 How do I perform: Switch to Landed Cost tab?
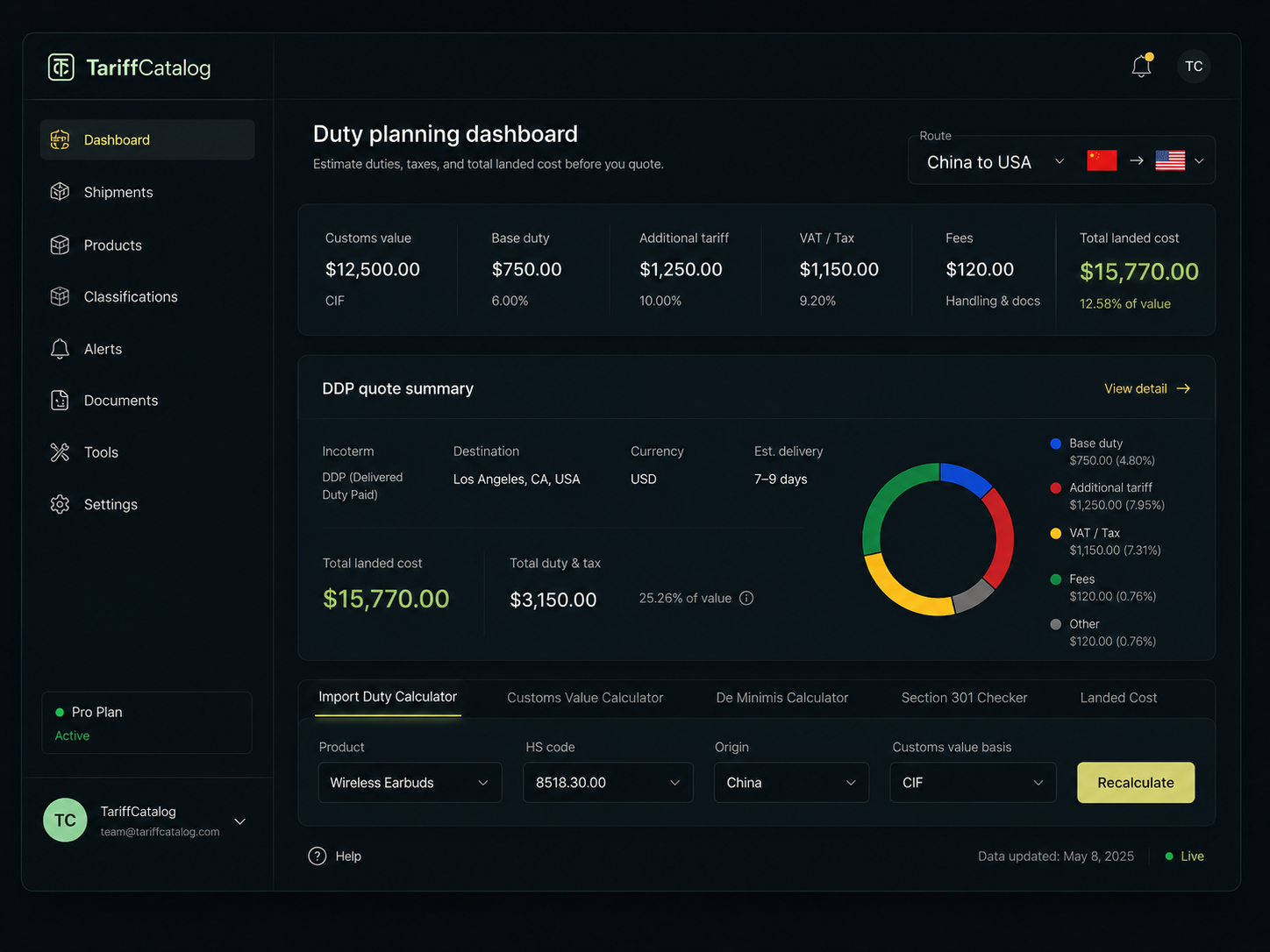coord(1118,698)
